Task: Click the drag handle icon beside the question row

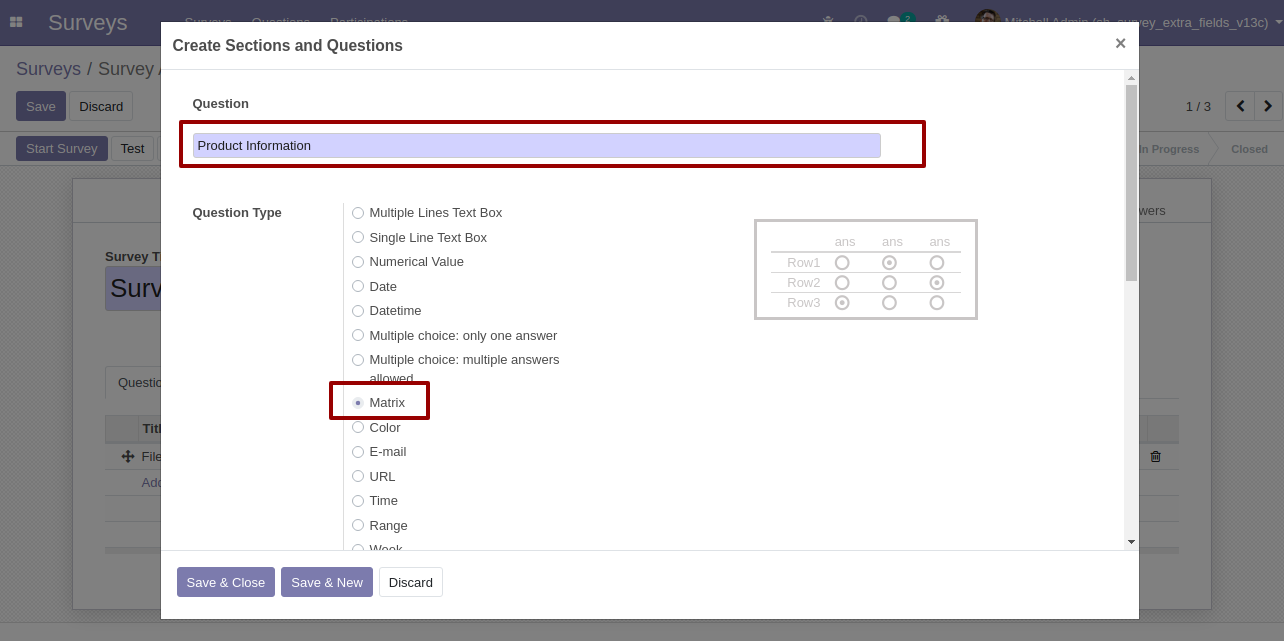Action: click(x=128, y=456)
